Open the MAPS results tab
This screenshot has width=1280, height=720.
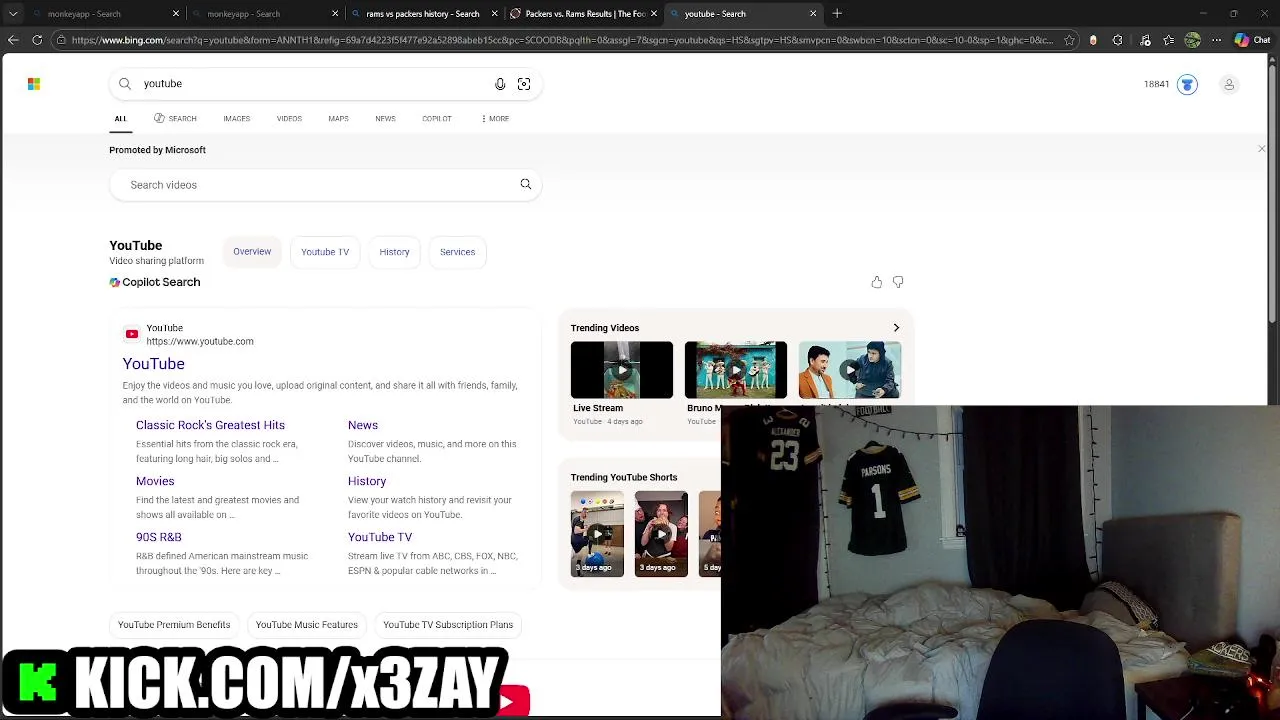coord(338,119)
